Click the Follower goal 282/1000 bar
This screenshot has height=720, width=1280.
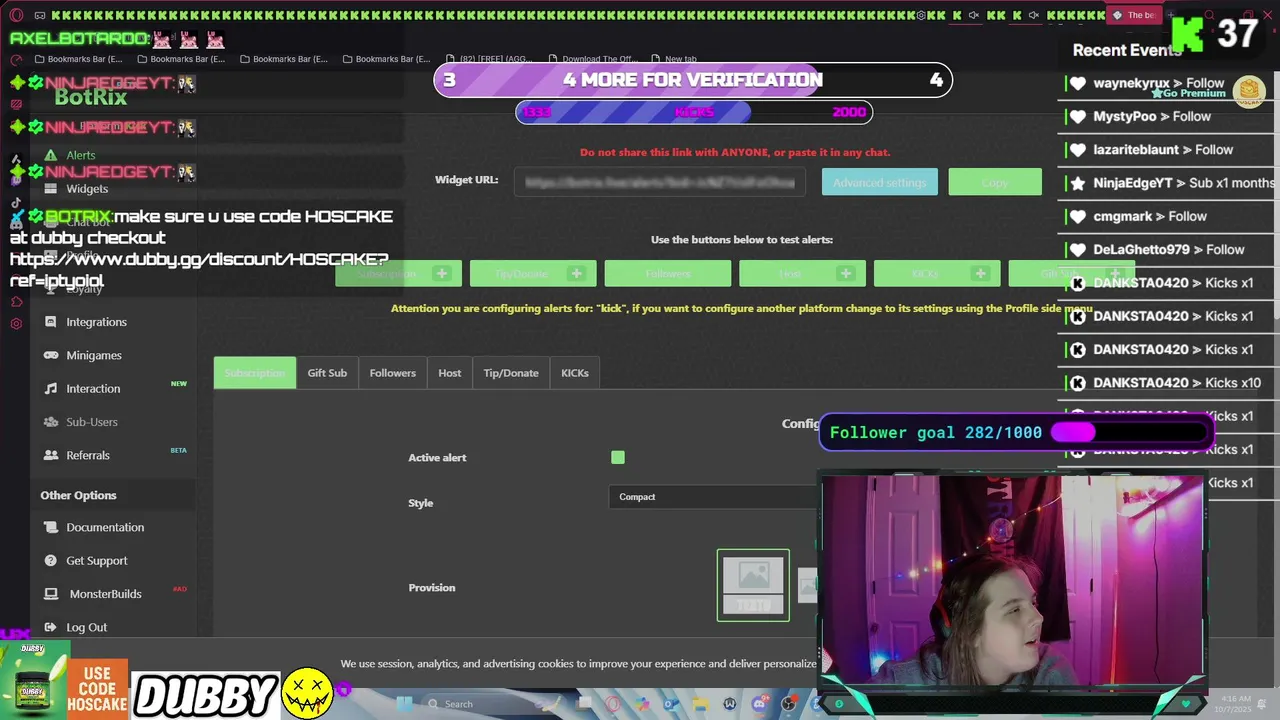pyautogui.click(x=1017, y=433)
